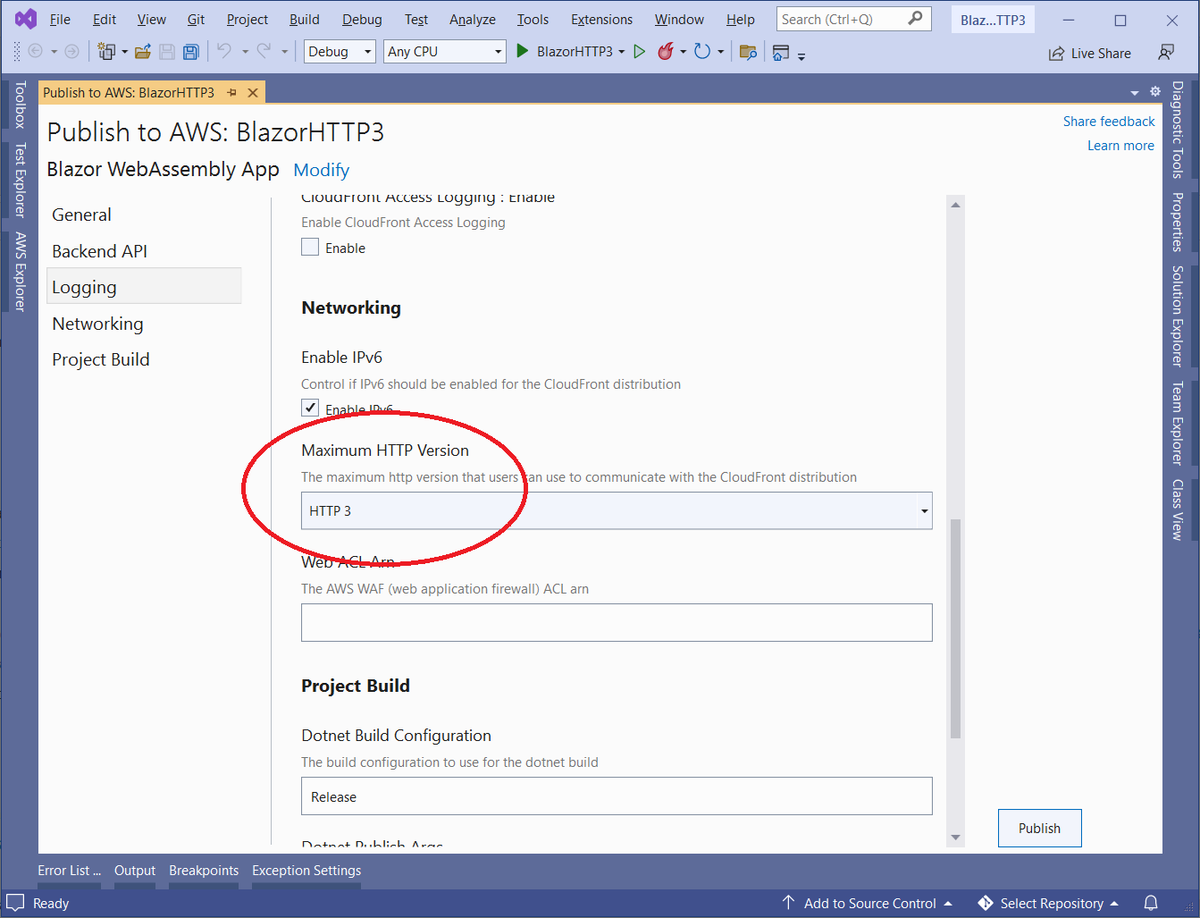Click the Restart circular arrow icon
Screen dimensions: 1200x918
pyautogui.click(x=702, y=51)
